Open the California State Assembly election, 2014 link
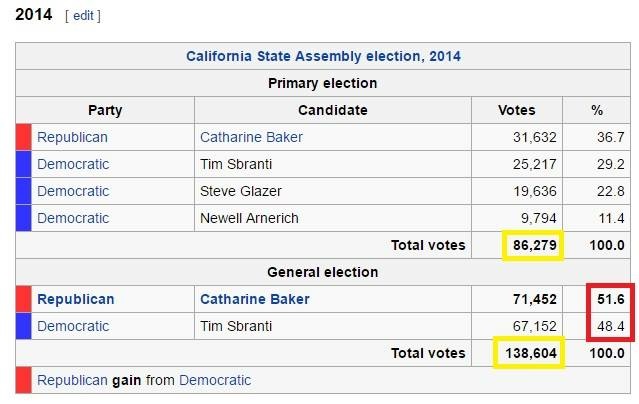Screen dimensions: 639x404 pos(324,56)
